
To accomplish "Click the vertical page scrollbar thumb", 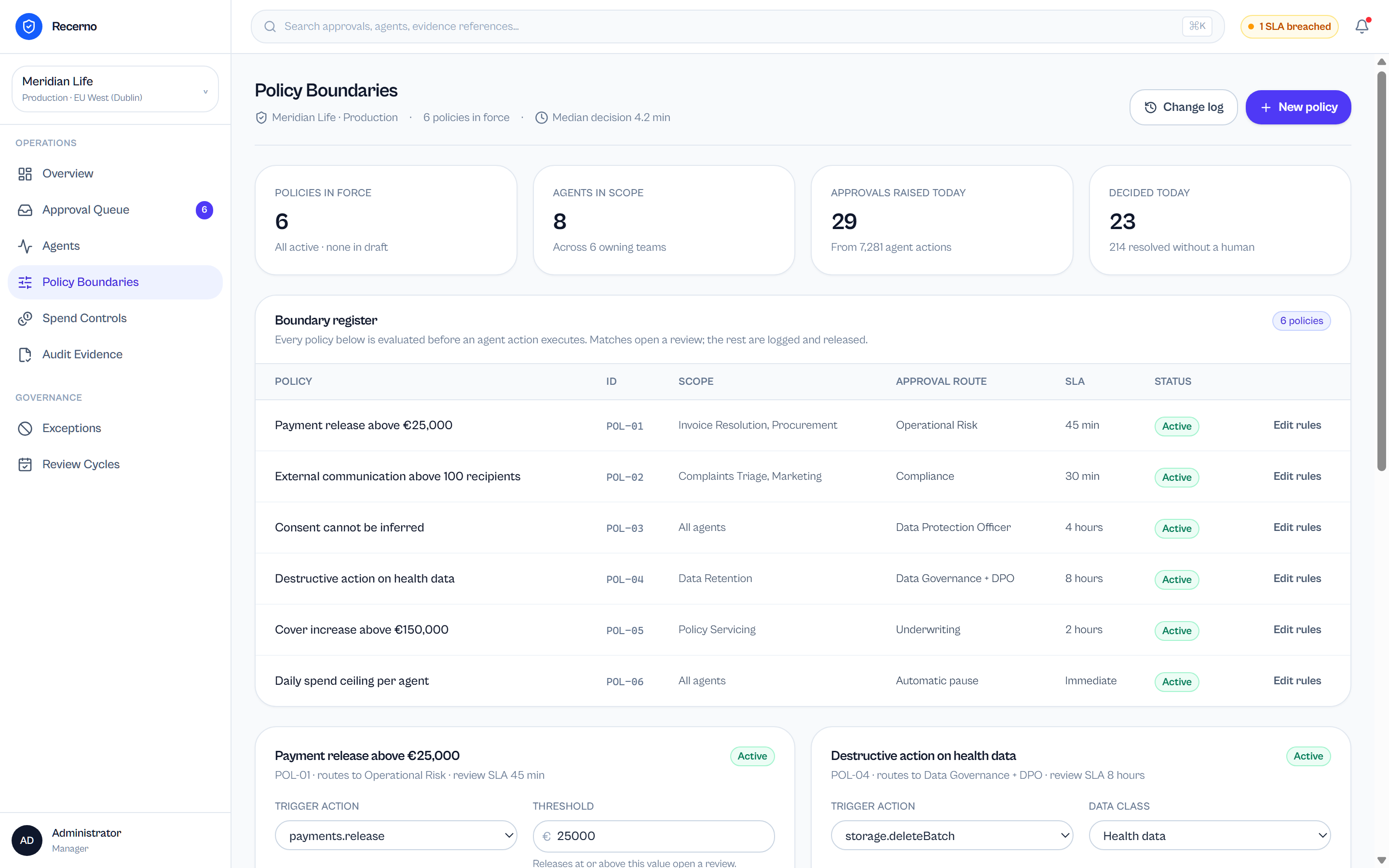I will pyautogui.click(x=1382, y=270).
